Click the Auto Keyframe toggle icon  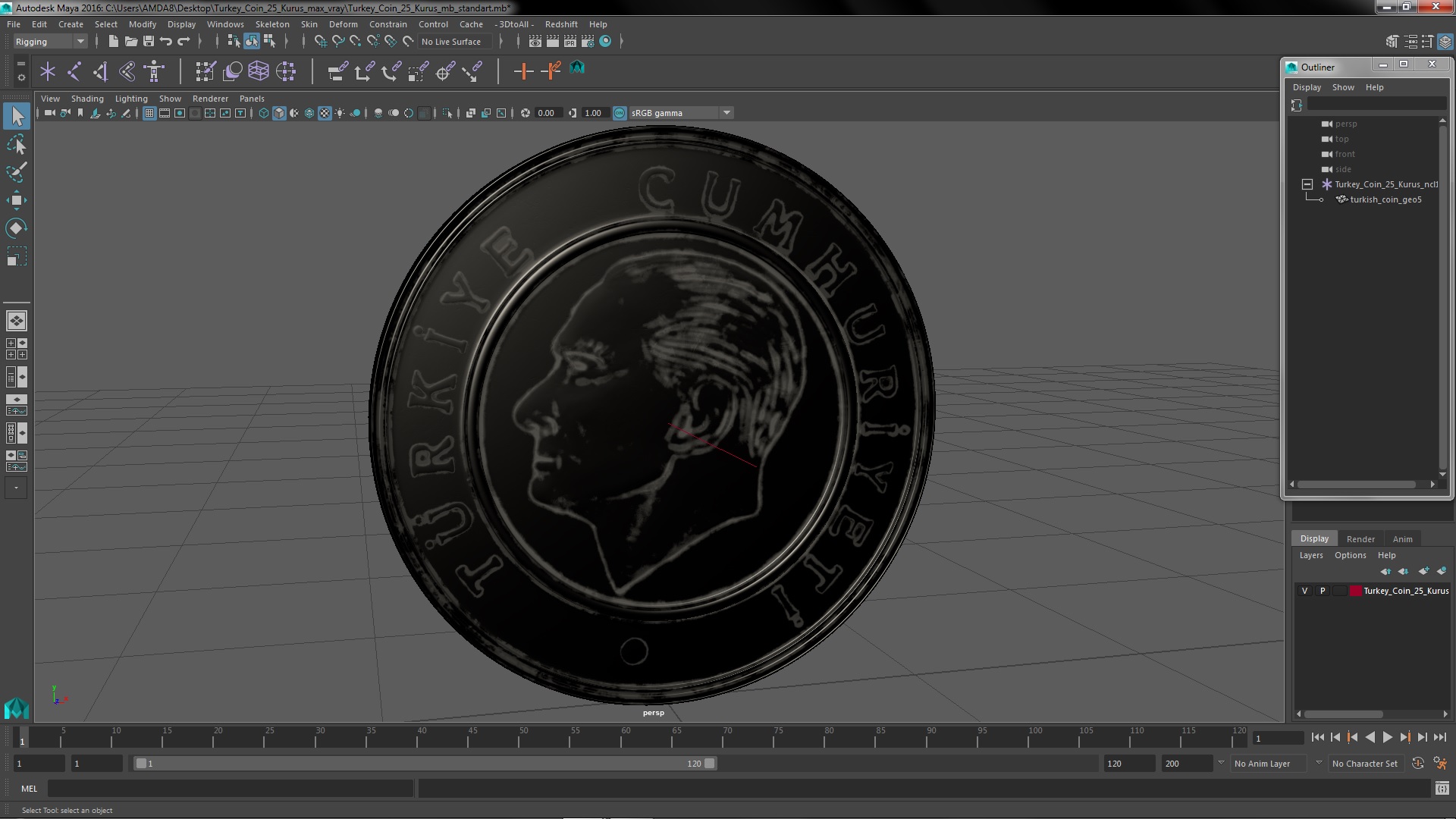1418,764
